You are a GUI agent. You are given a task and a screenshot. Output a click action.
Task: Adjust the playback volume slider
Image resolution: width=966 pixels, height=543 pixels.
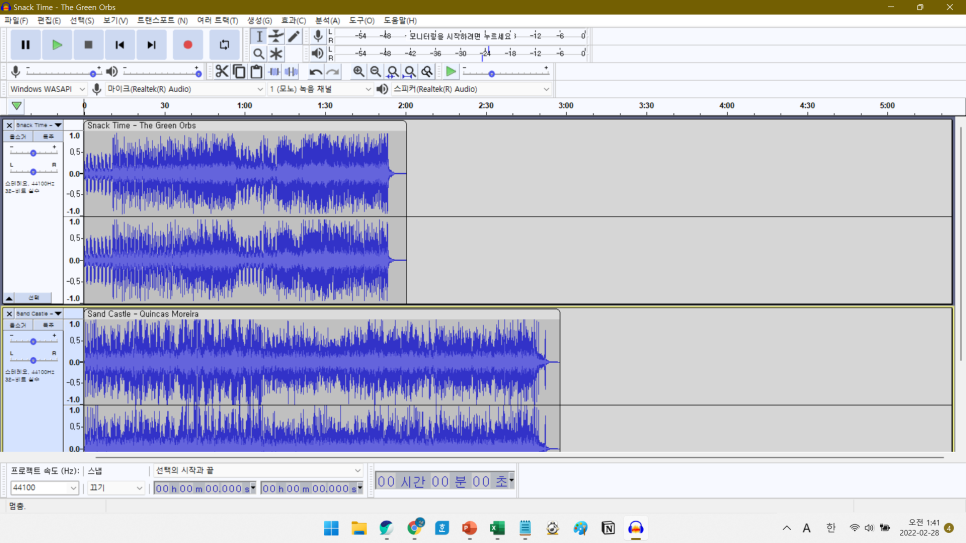(x=162, y=73)
